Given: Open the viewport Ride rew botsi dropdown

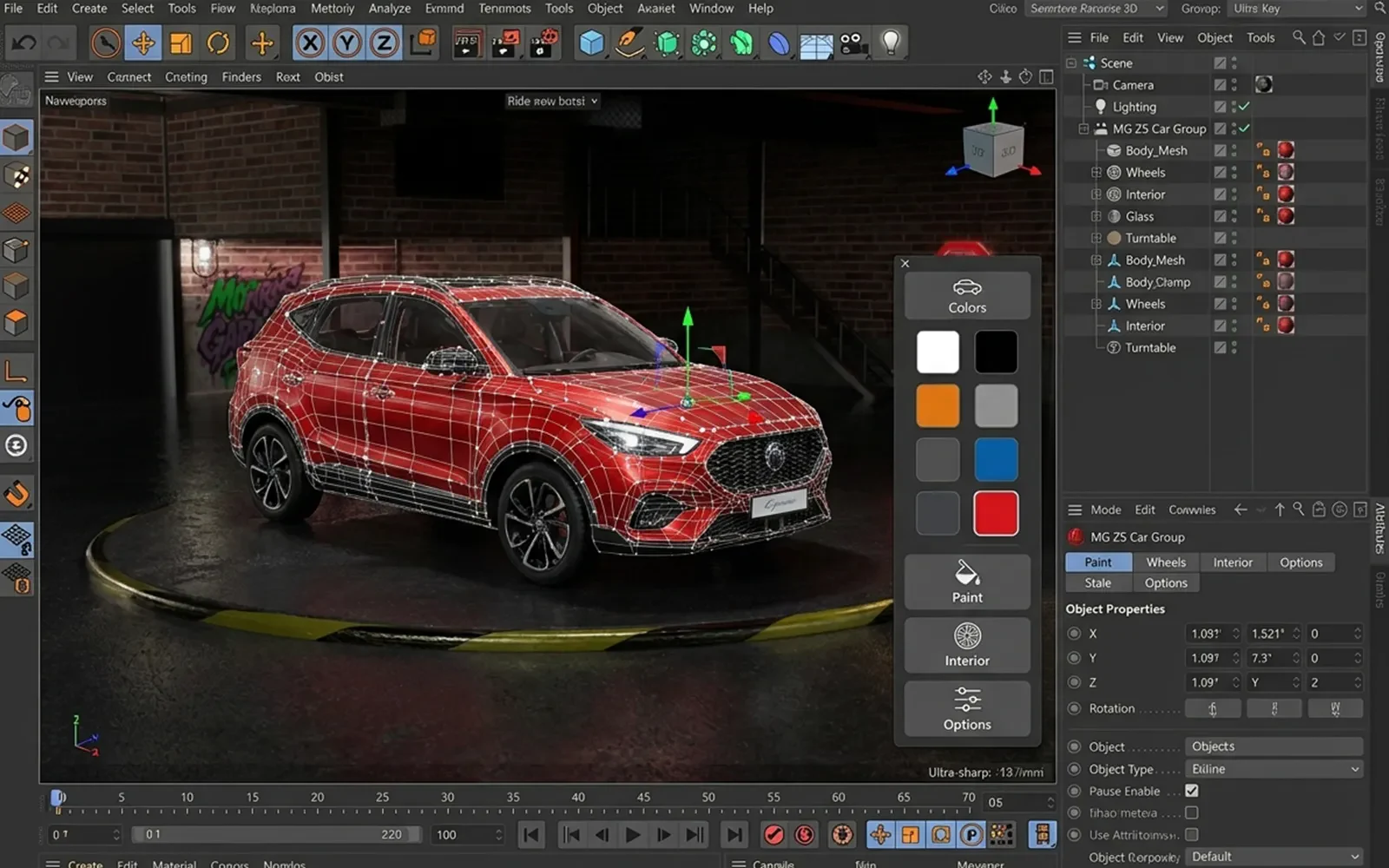Looking at the screenshot, I should tap(553, 101).
